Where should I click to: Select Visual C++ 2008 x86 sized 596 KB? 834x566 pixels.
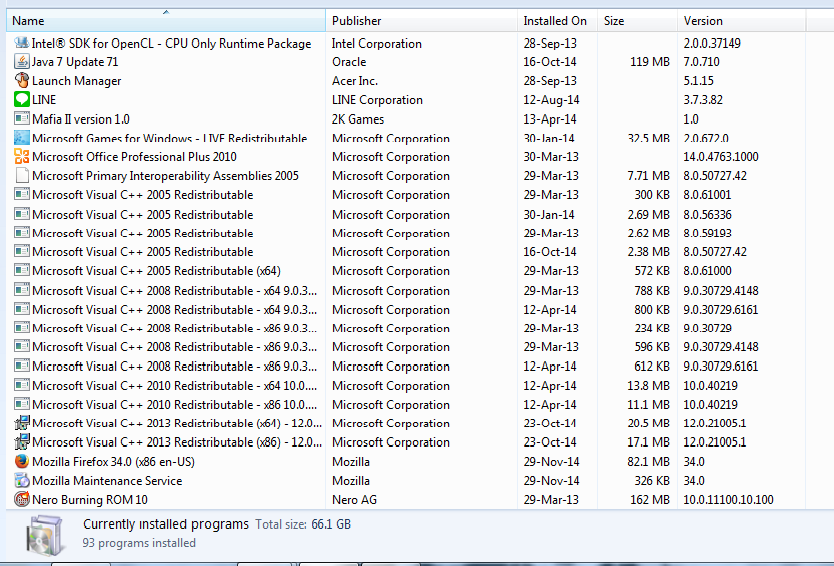click(x=174, y=347)
